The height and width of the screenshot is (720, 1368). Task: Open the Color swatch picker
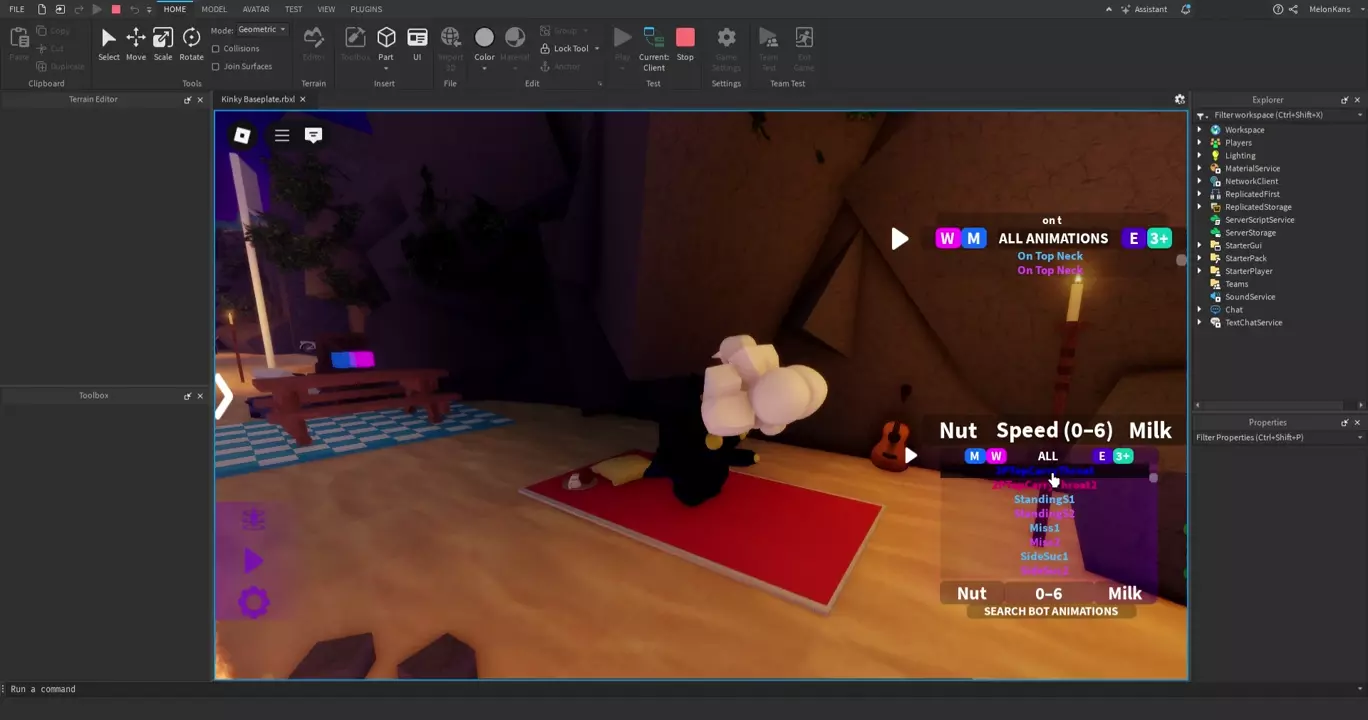pos(484,44)
